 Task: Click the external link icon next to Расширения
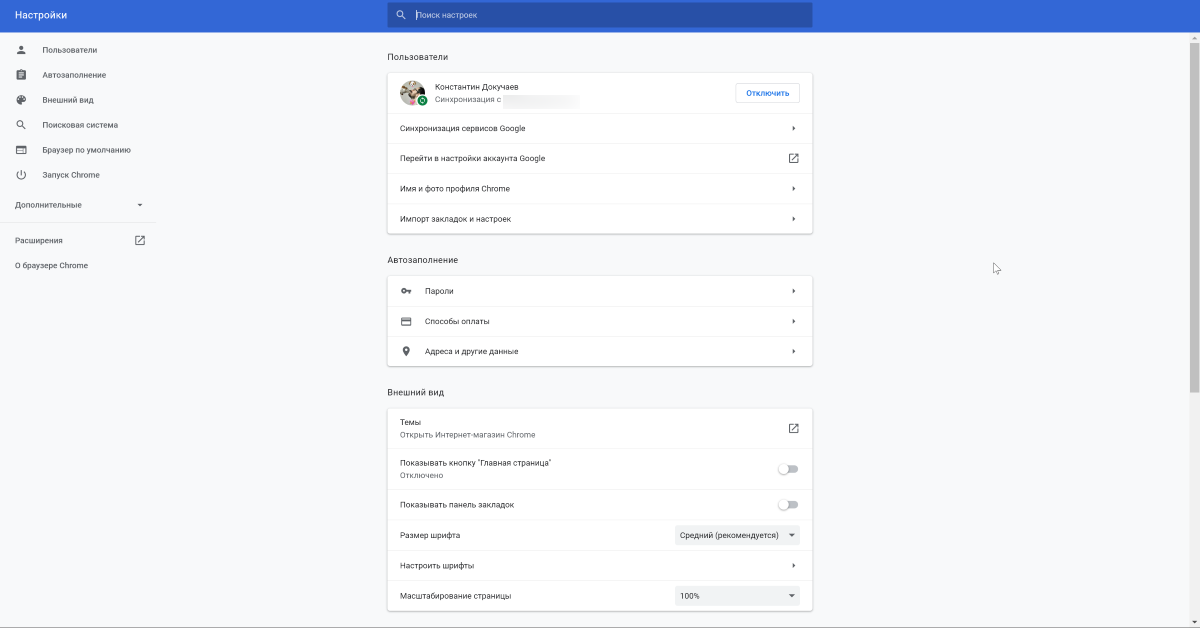(x=140, y=240)
